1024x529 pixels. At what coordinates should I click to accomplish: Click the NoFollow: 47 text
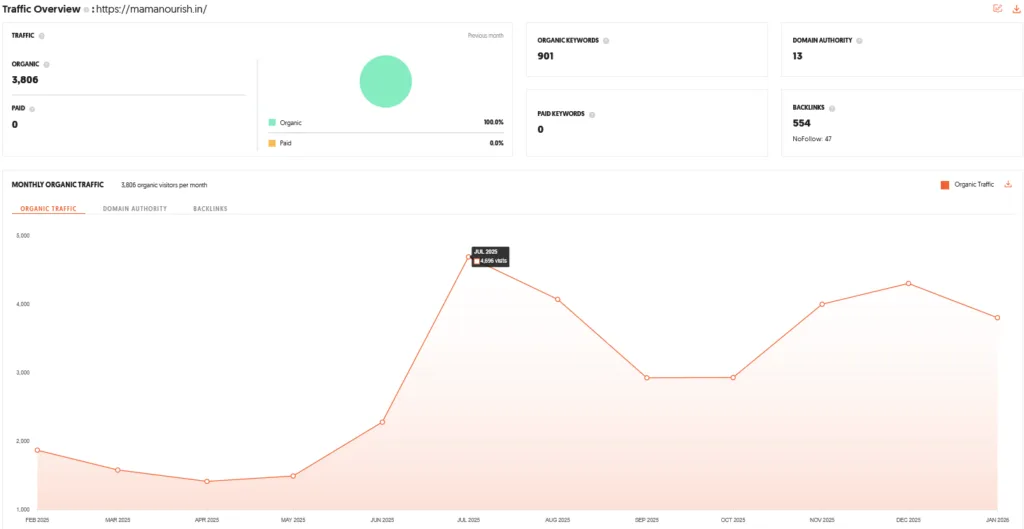[x=812, y=138]
